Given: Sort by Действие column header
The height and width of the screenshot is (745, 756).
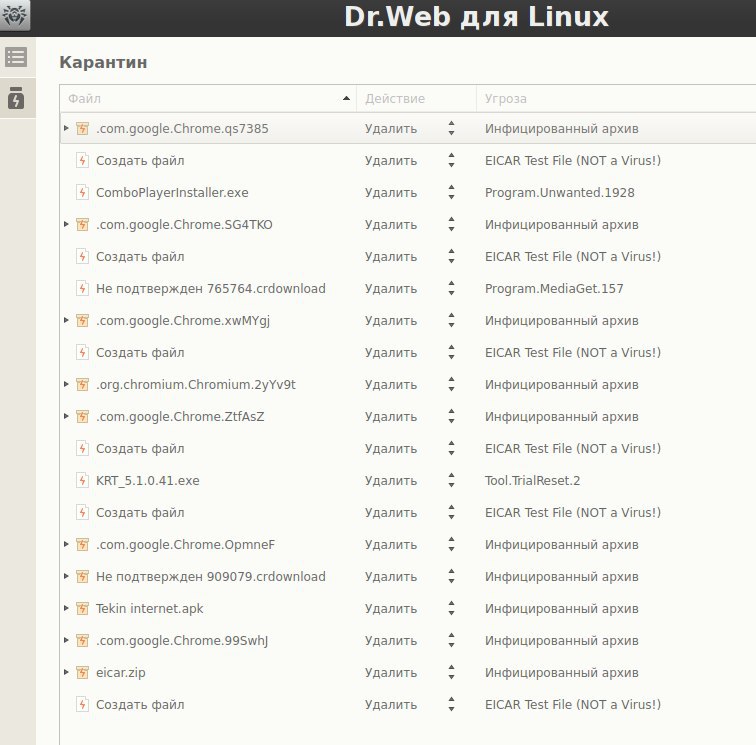Looking at the screenshot, I should [x=417, y=98].
